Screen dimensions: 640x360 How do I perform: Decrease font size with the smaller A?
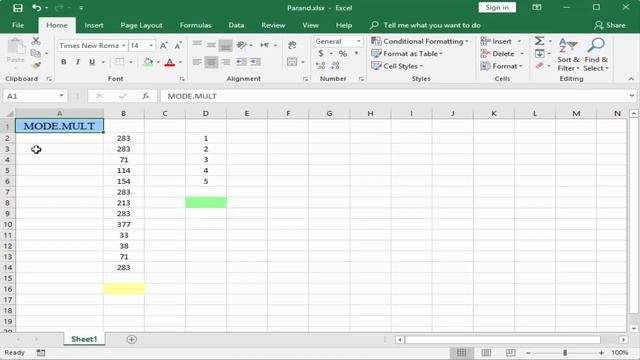pyautogui.click(x=178, y=46)
